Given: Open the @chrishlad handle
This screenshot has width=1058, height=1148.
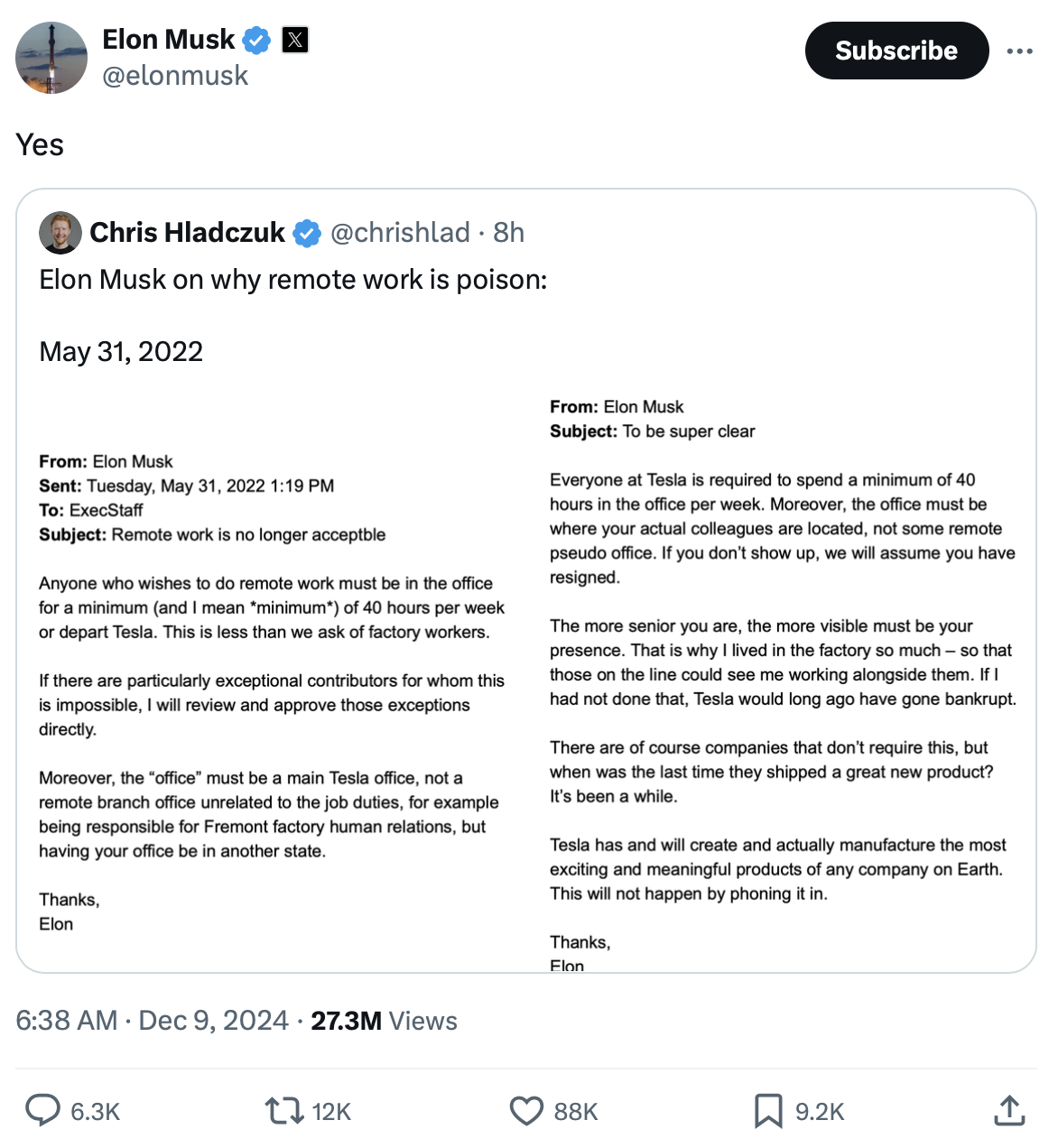Looking at the screenshot, I should tap(400, 233).
